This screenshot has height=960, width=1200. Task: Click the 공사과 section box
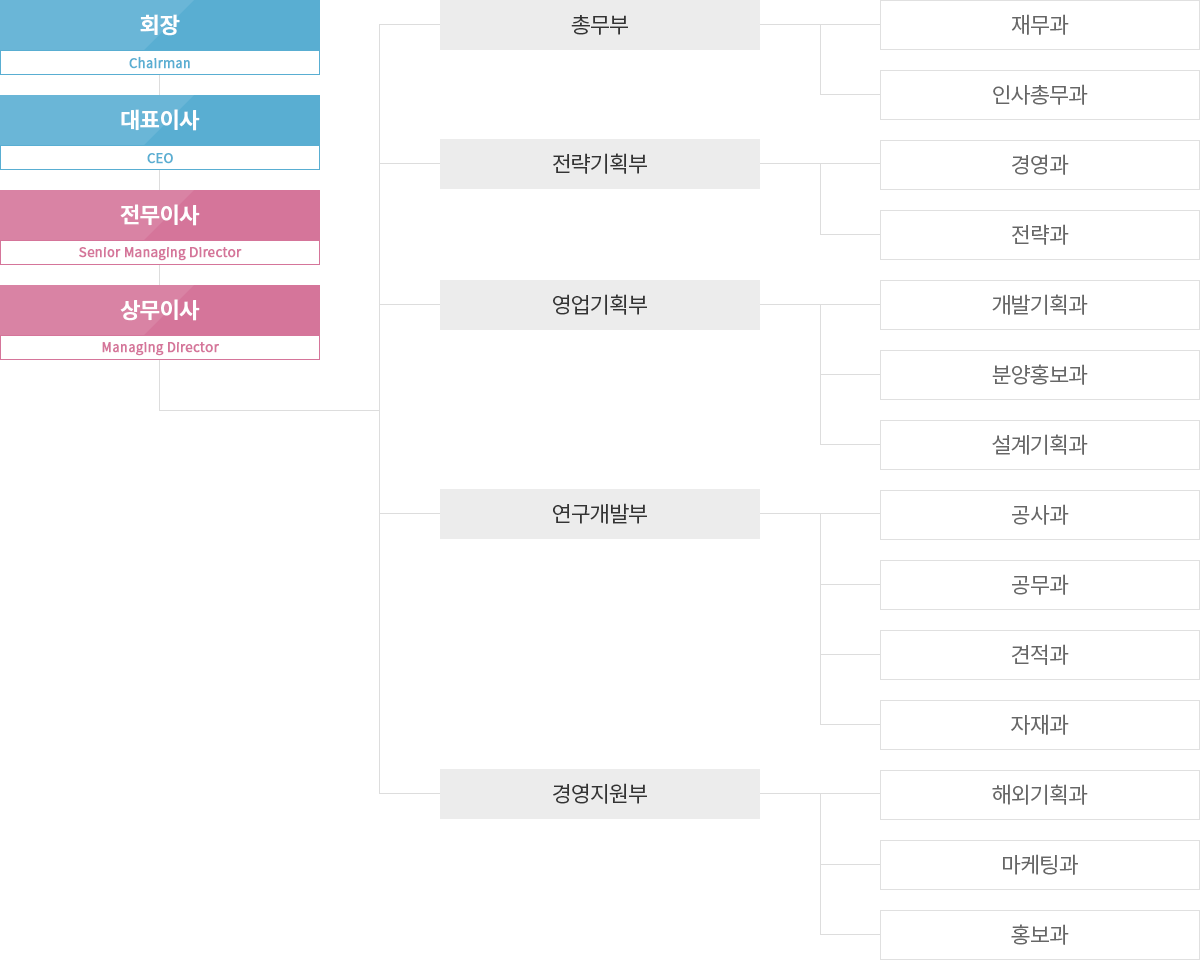1040,515
